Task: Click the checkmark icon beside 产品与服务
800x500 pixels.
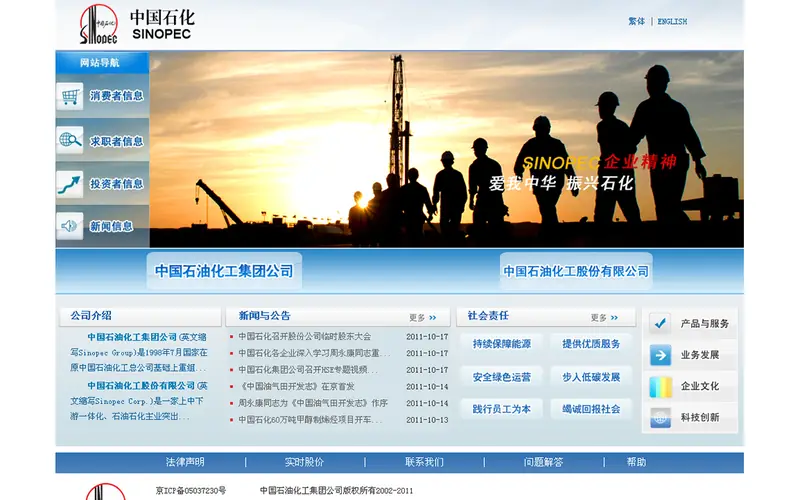Action: click(x=660, y=323)
